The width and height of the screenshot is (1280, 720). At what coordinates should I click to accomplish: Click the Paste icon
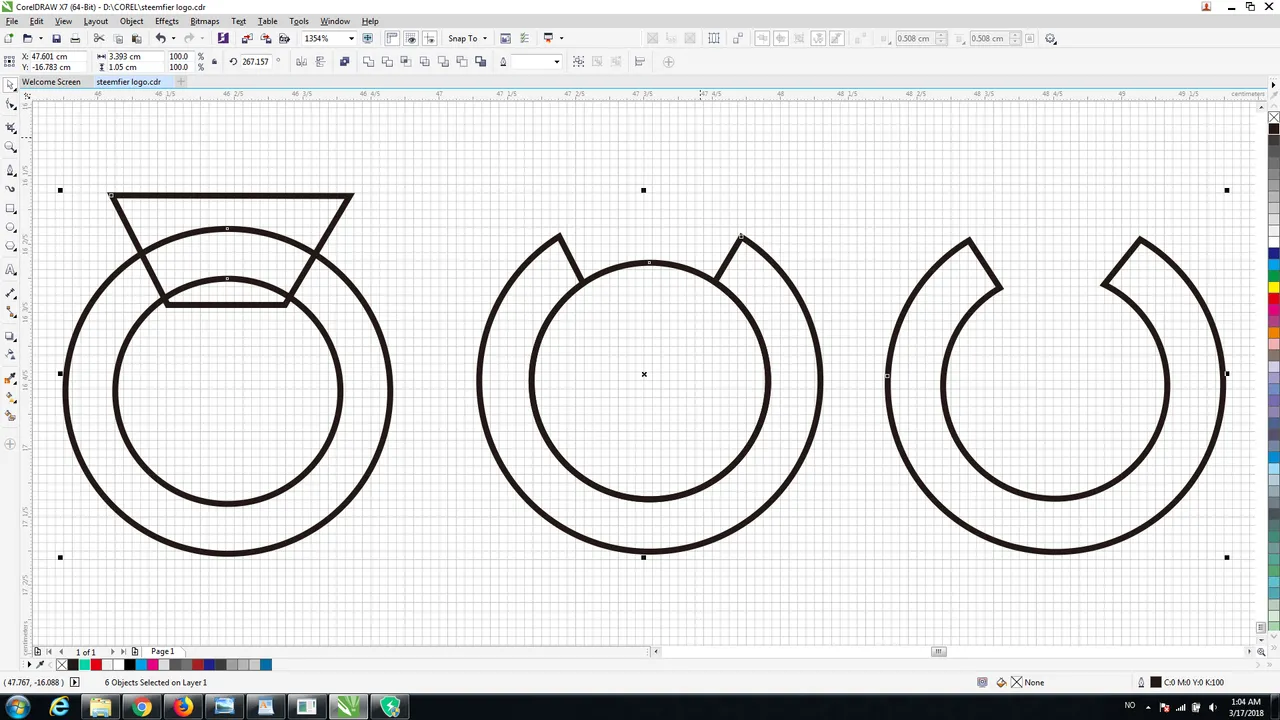pos(136,38)
